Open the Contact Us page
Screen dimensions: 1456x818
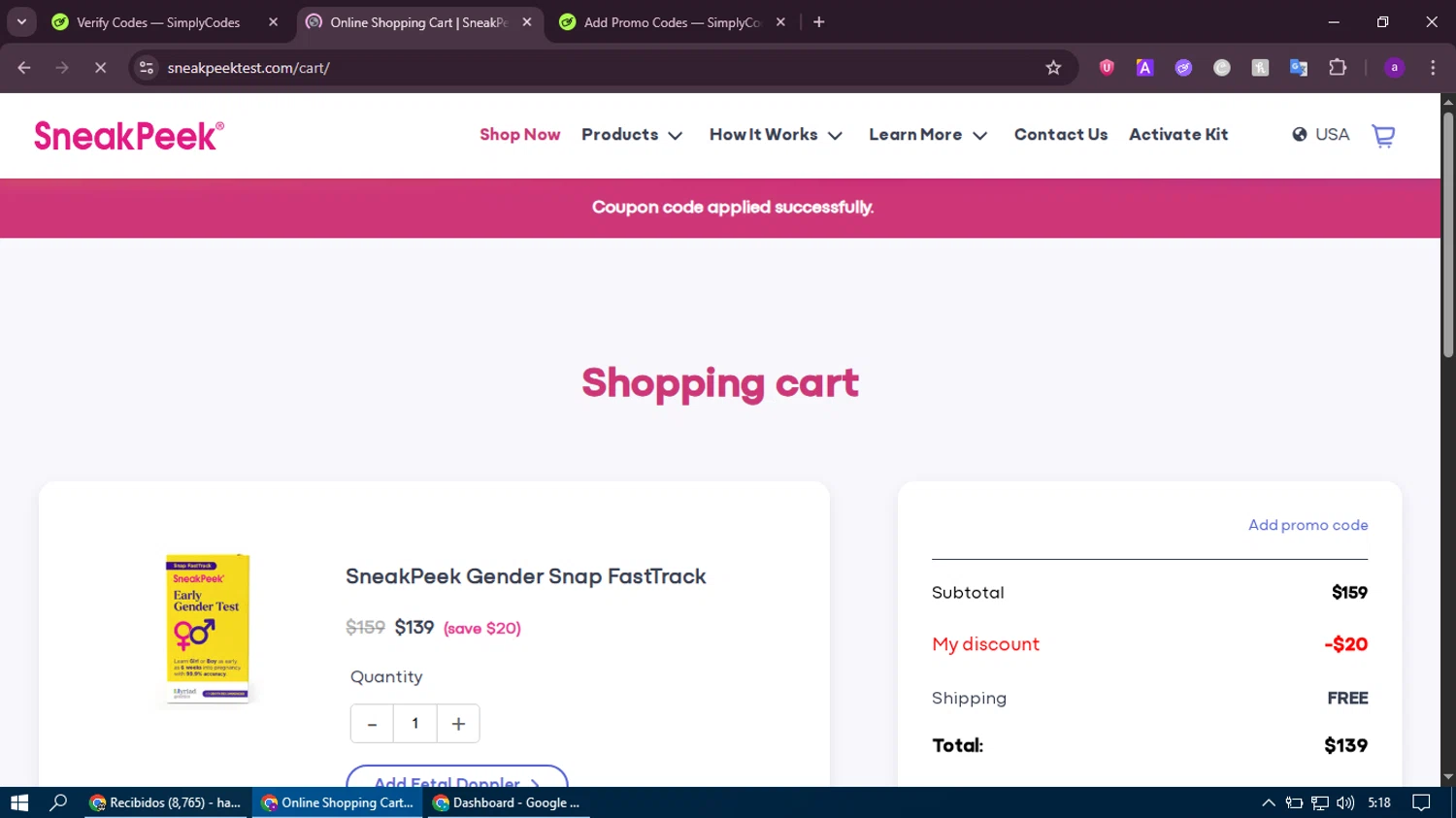click(x=1061, y=135)
